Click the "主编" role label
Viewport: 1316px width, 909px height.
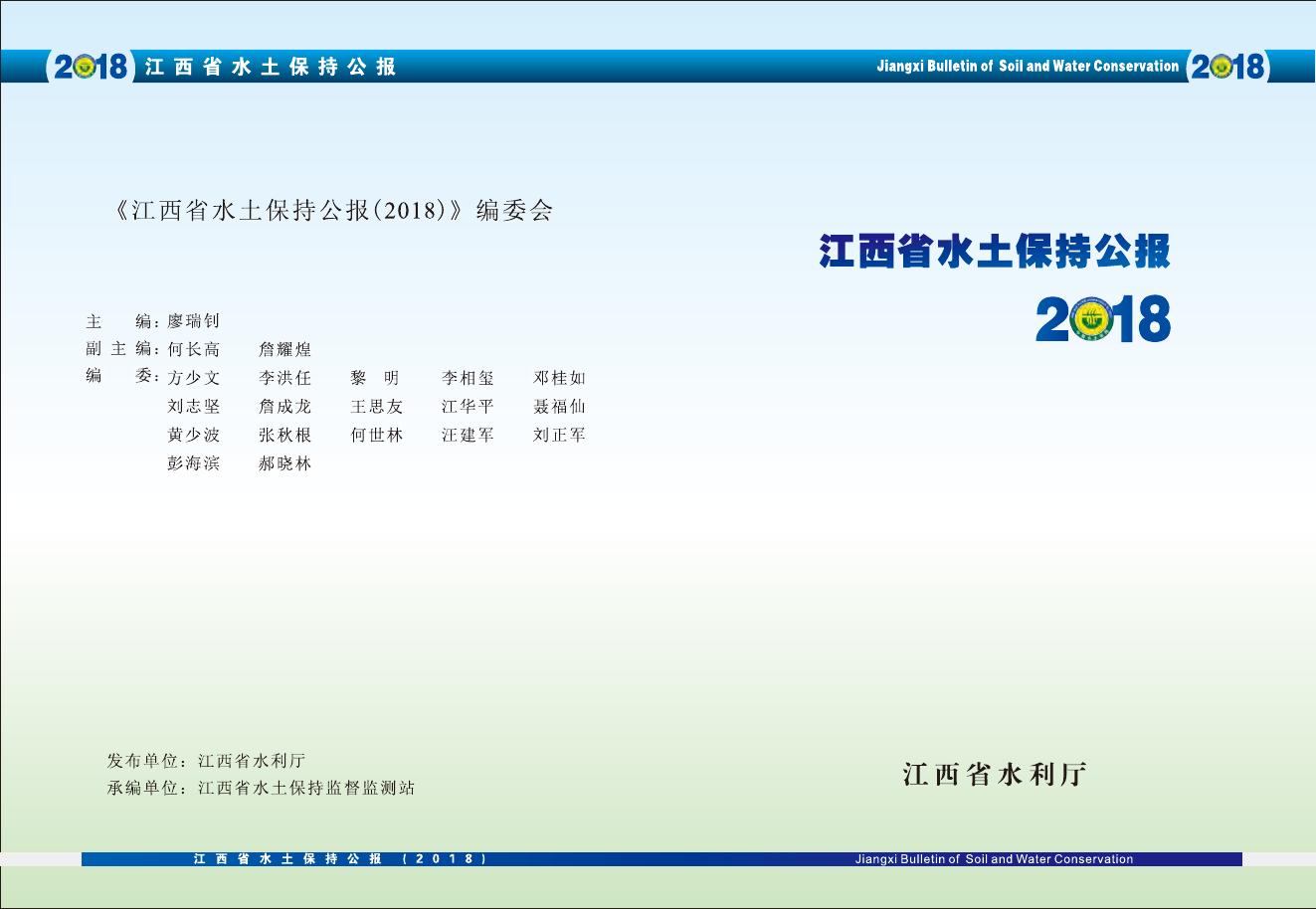coord(122,321)
